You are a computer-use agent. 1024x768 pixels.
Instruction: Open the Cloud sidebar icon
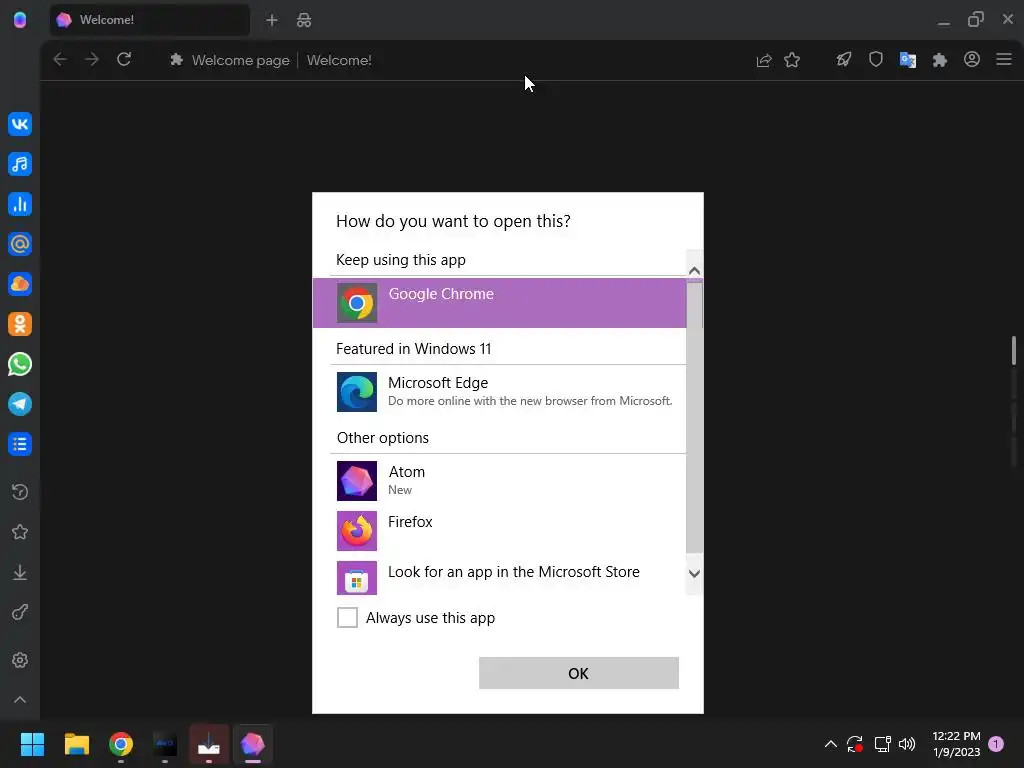coord(20,284)
